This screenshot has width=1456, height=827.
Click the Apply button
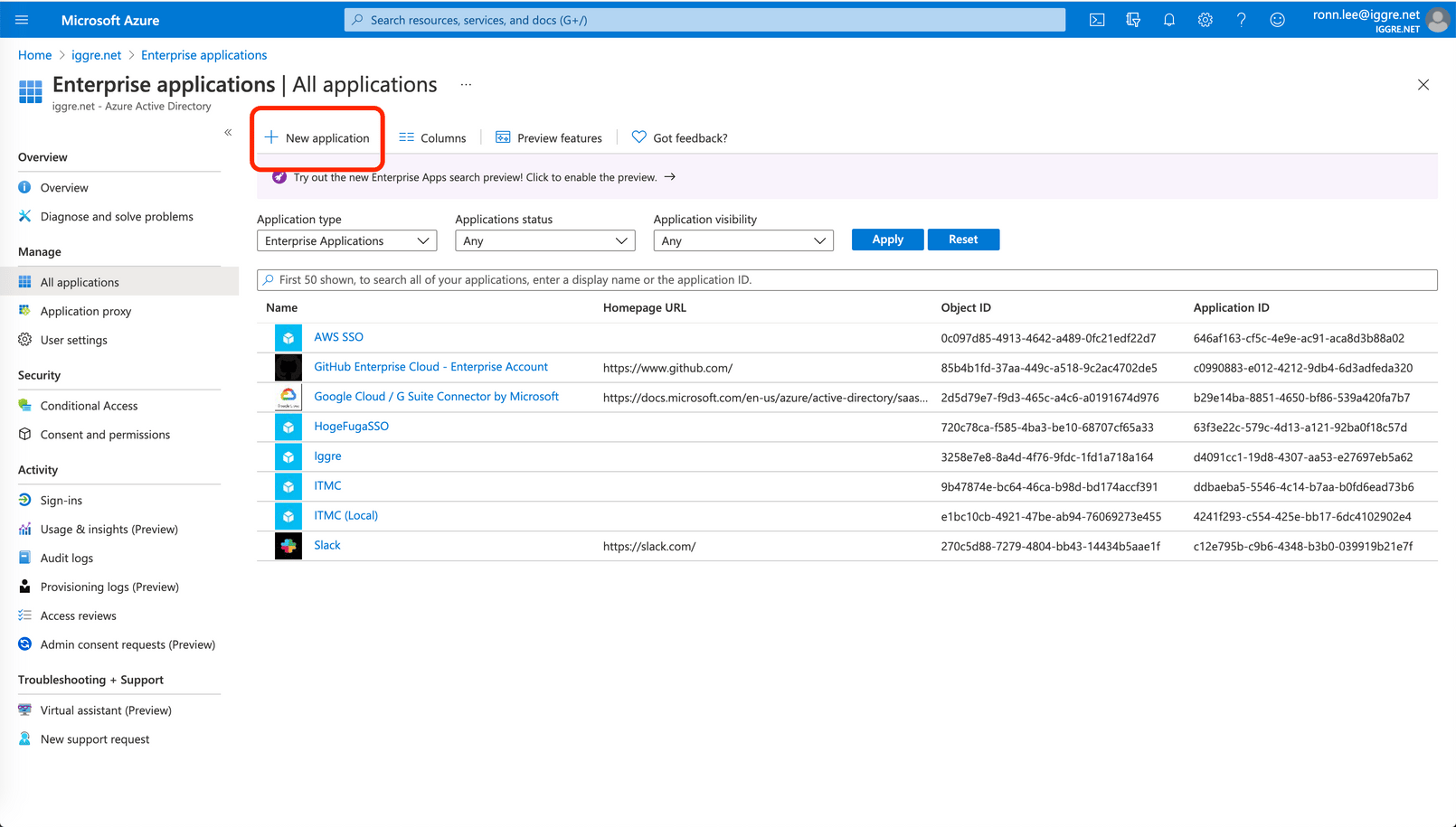[x=888, y=240]
